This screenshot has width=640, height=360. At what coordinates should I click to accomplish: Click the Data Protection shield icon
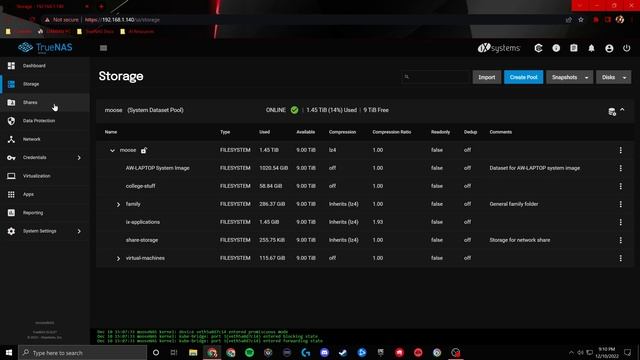(x=11, y=121)
